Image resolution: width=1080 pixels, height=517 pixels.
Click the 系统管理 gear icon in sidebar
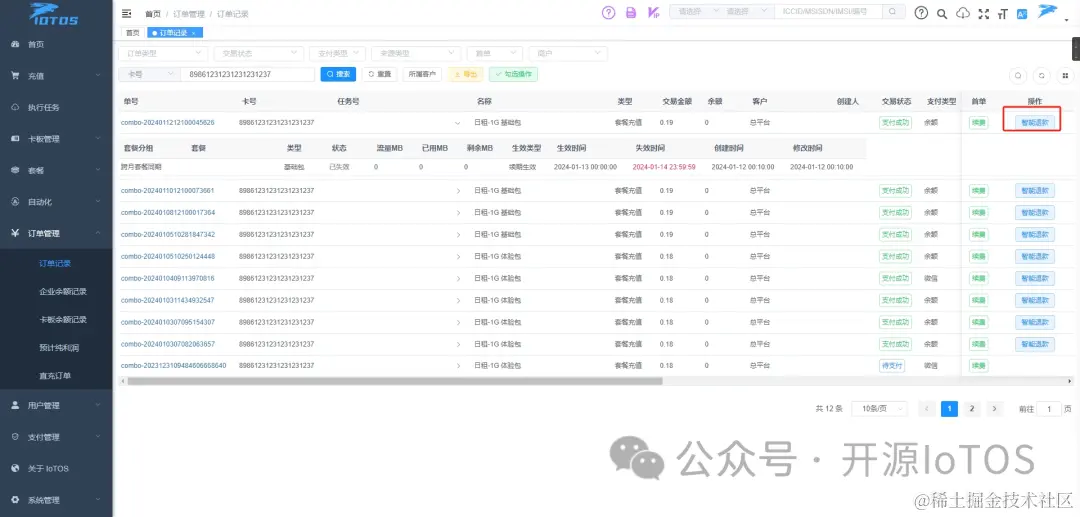(14, 500)
